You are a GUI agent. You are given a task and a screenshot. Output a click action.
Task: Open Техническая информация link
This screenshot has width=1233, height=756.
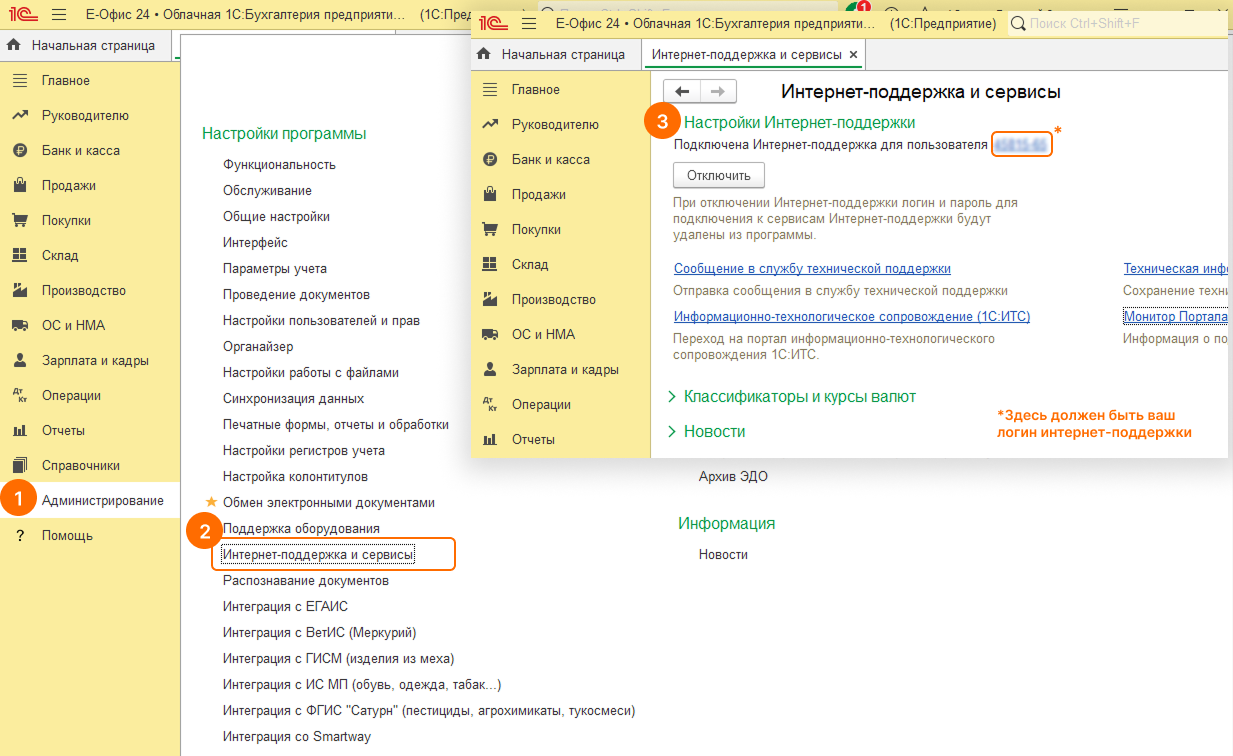(1176, 269)
